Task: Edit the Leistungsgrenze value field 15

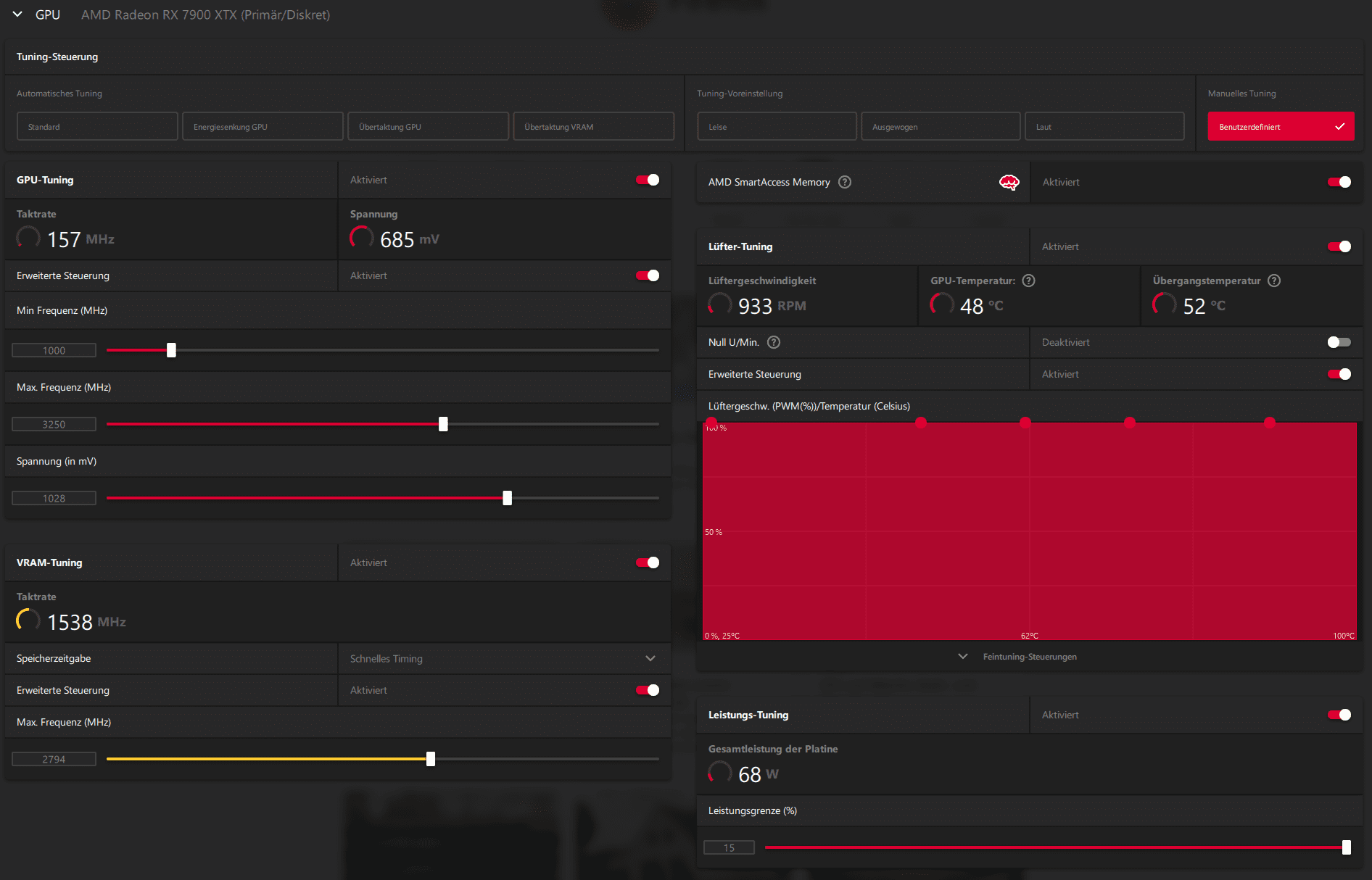Action: click(x=729, y=847)
